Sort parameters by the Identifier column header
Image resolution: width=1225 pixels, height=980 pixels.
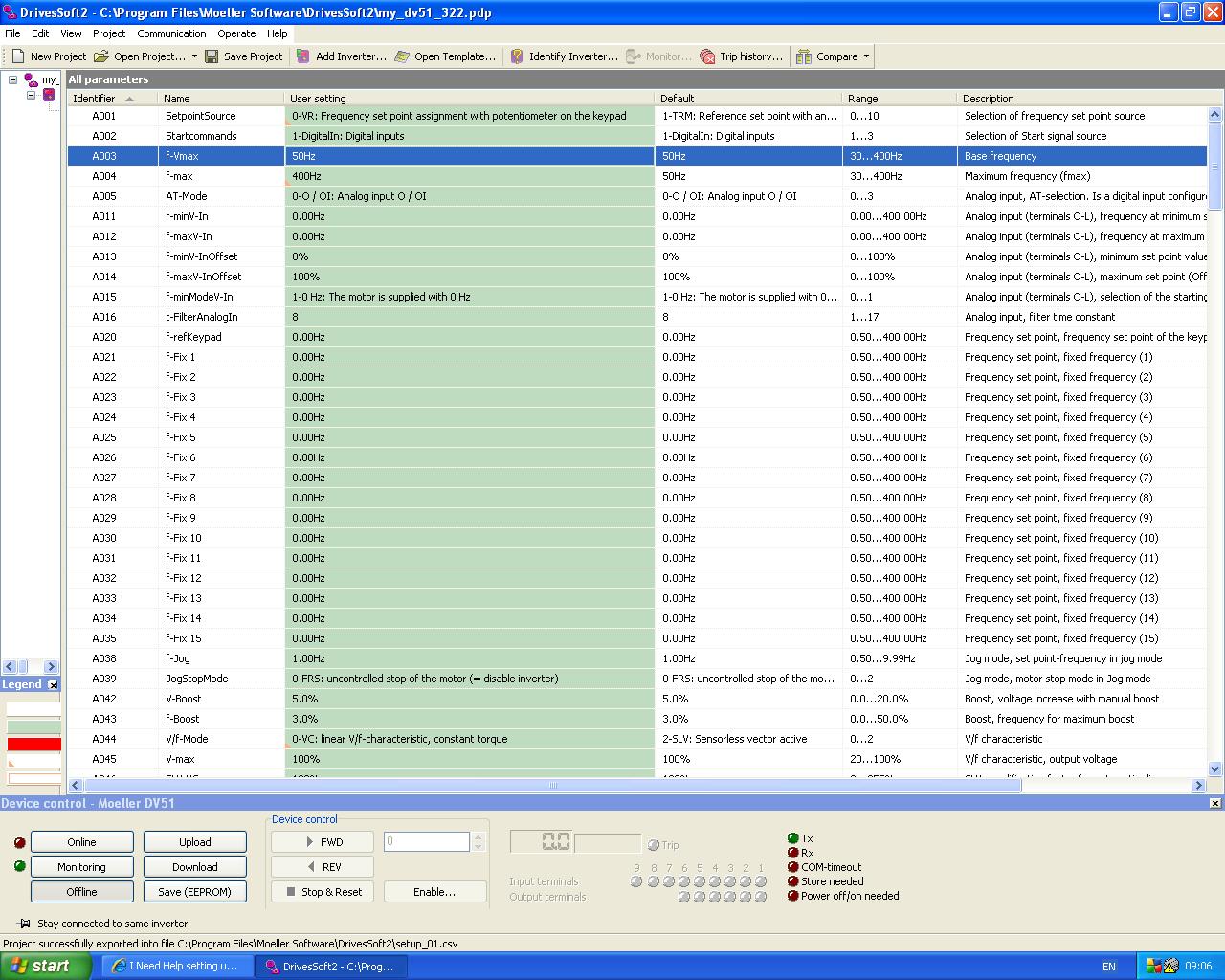tap(94, 99)
